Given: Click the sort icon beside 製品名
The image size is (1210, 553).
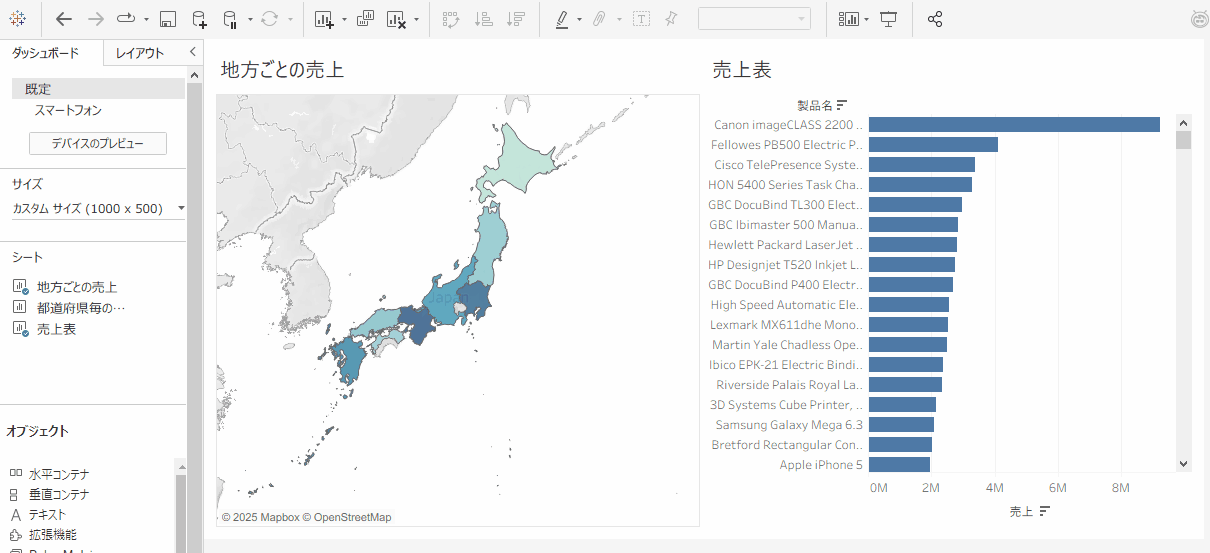Looking at the screenshot, I should point(842,104).
